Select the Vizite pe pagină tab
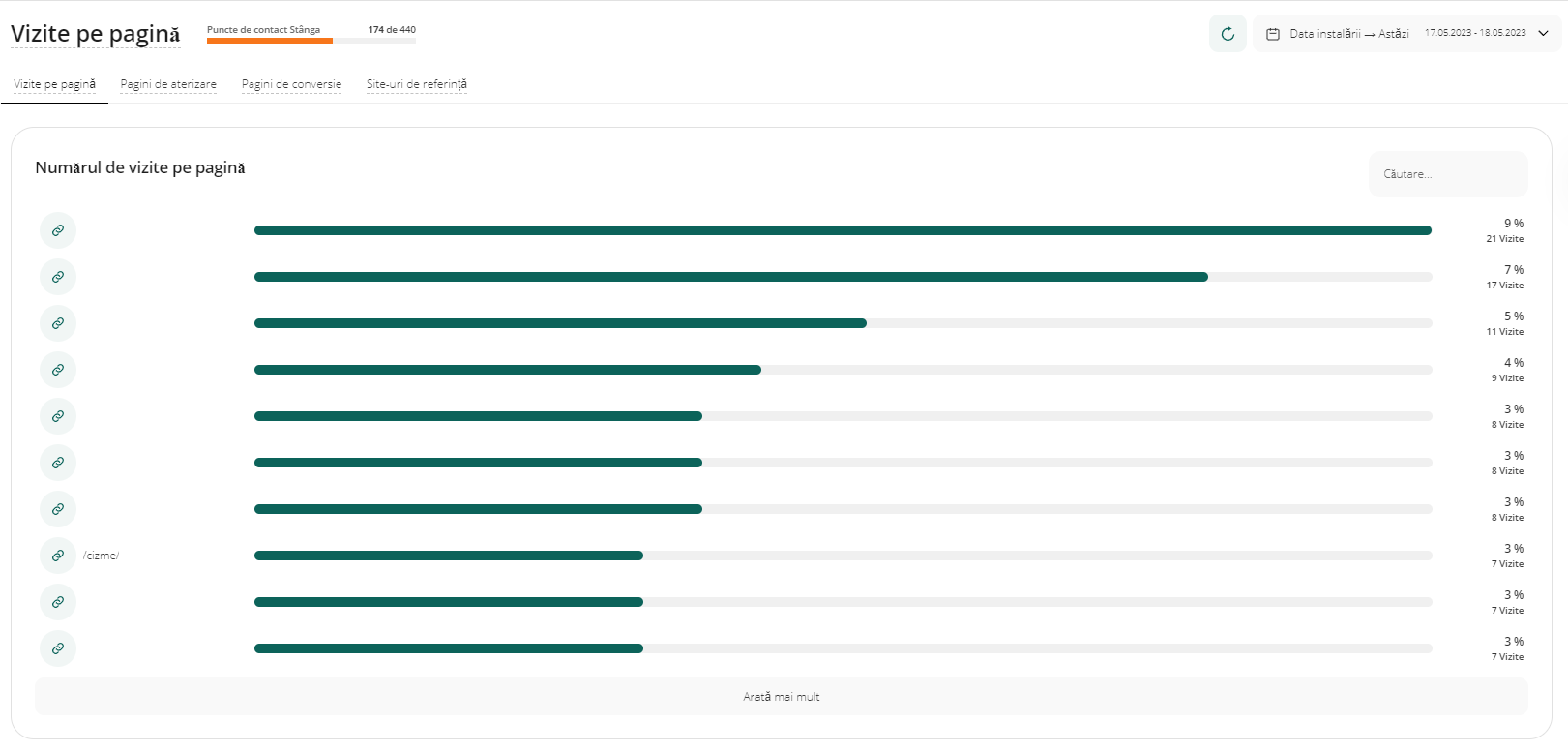Viewport: 1568px width, 752px height. [54, 84]
